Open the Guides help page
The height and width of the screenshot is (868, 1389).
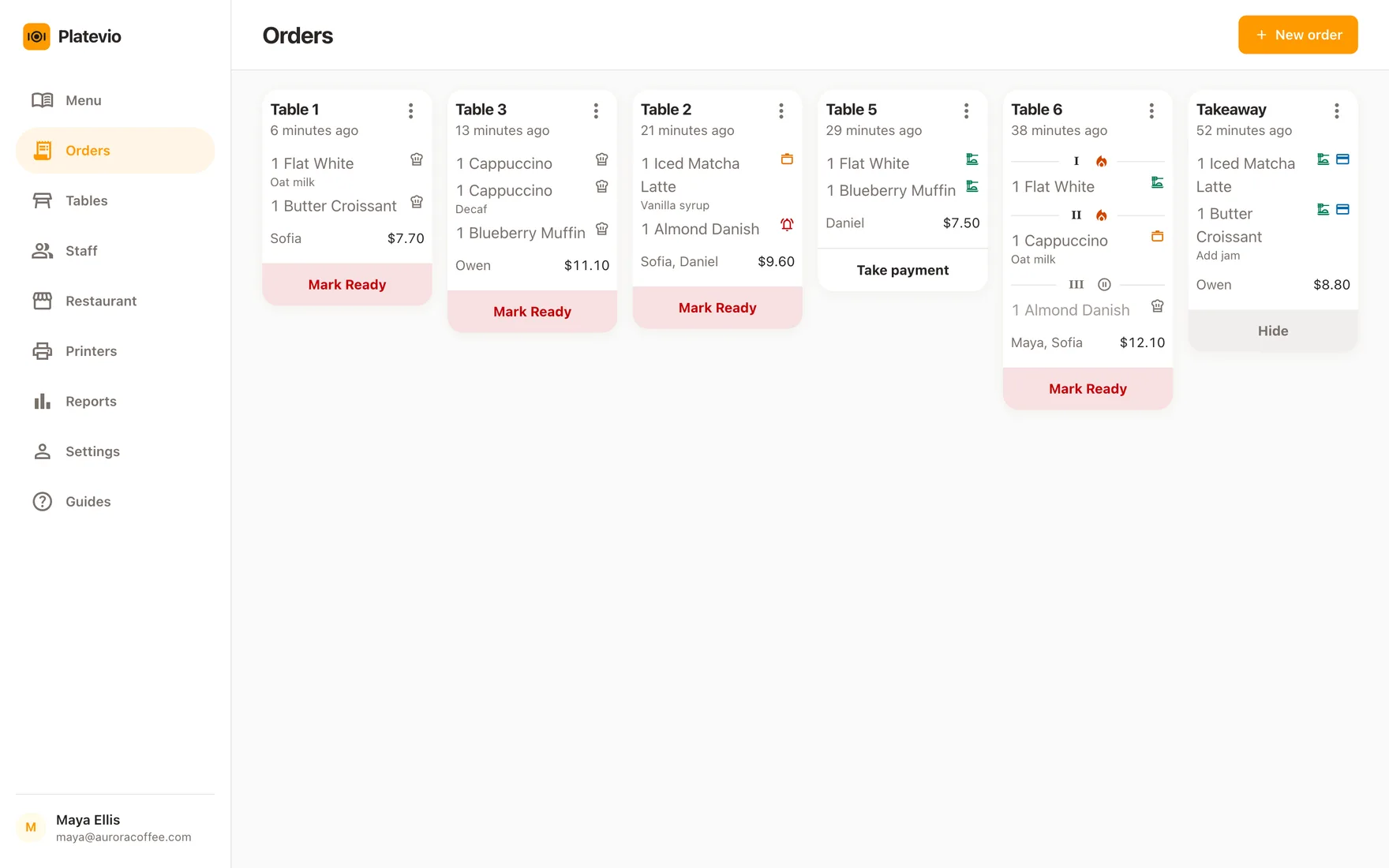(x=115, y=502)
